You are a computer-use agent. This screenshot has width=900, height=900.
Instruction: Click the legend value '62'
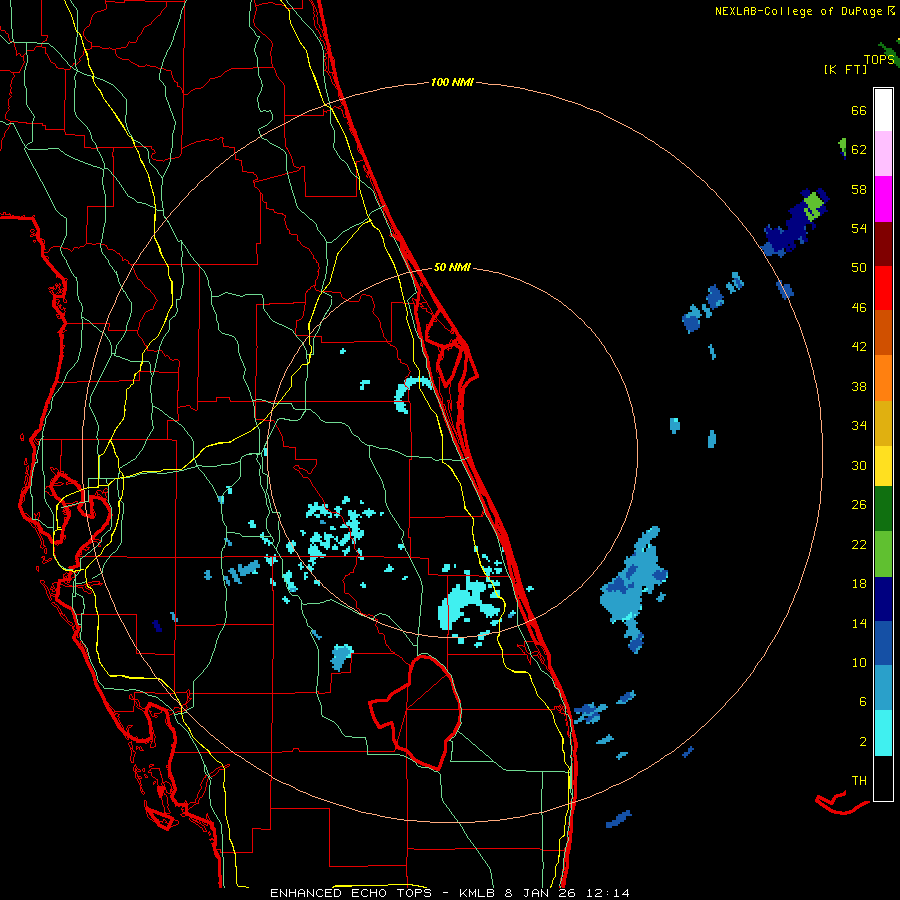click(859, 150)
